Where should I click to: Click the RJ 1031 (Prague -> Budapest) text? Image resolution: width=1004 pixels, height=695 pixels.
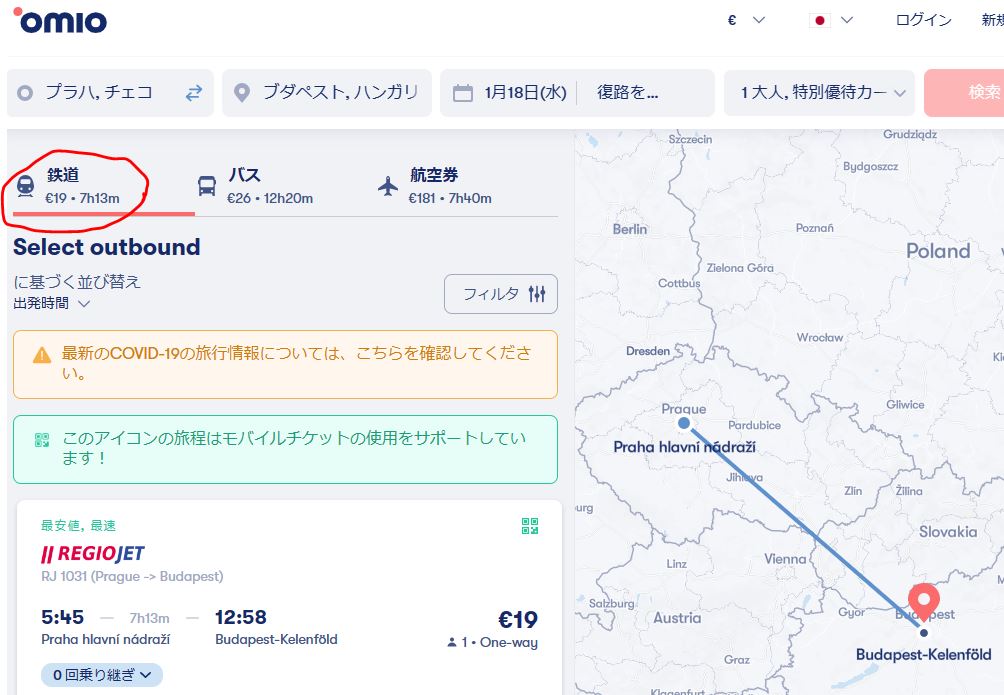pyautogui.click(x=132, y=576)
